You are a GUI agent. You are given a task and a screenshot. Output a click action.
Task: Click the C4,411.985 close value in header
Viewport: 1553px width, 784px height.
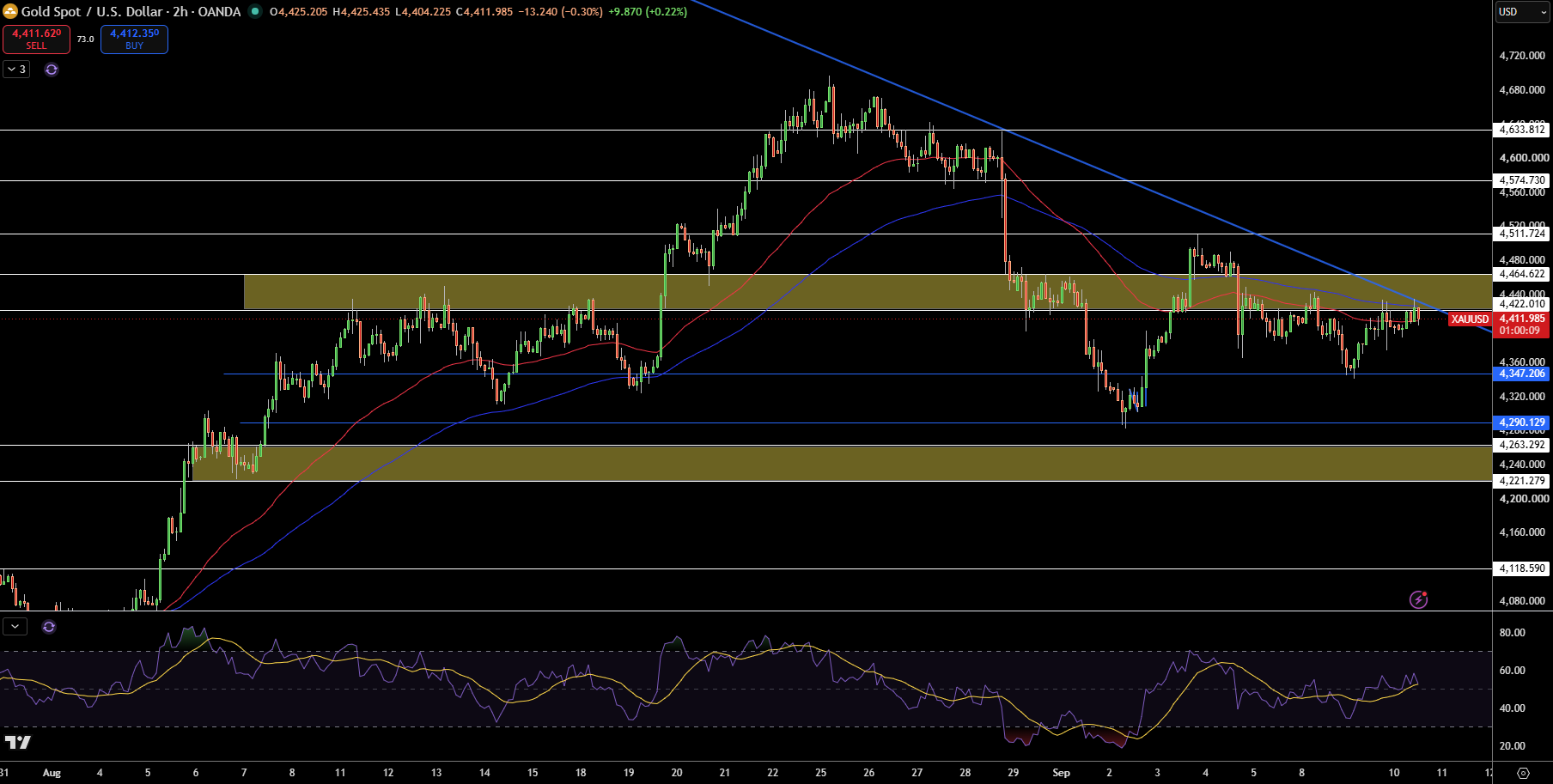point(484,12)
